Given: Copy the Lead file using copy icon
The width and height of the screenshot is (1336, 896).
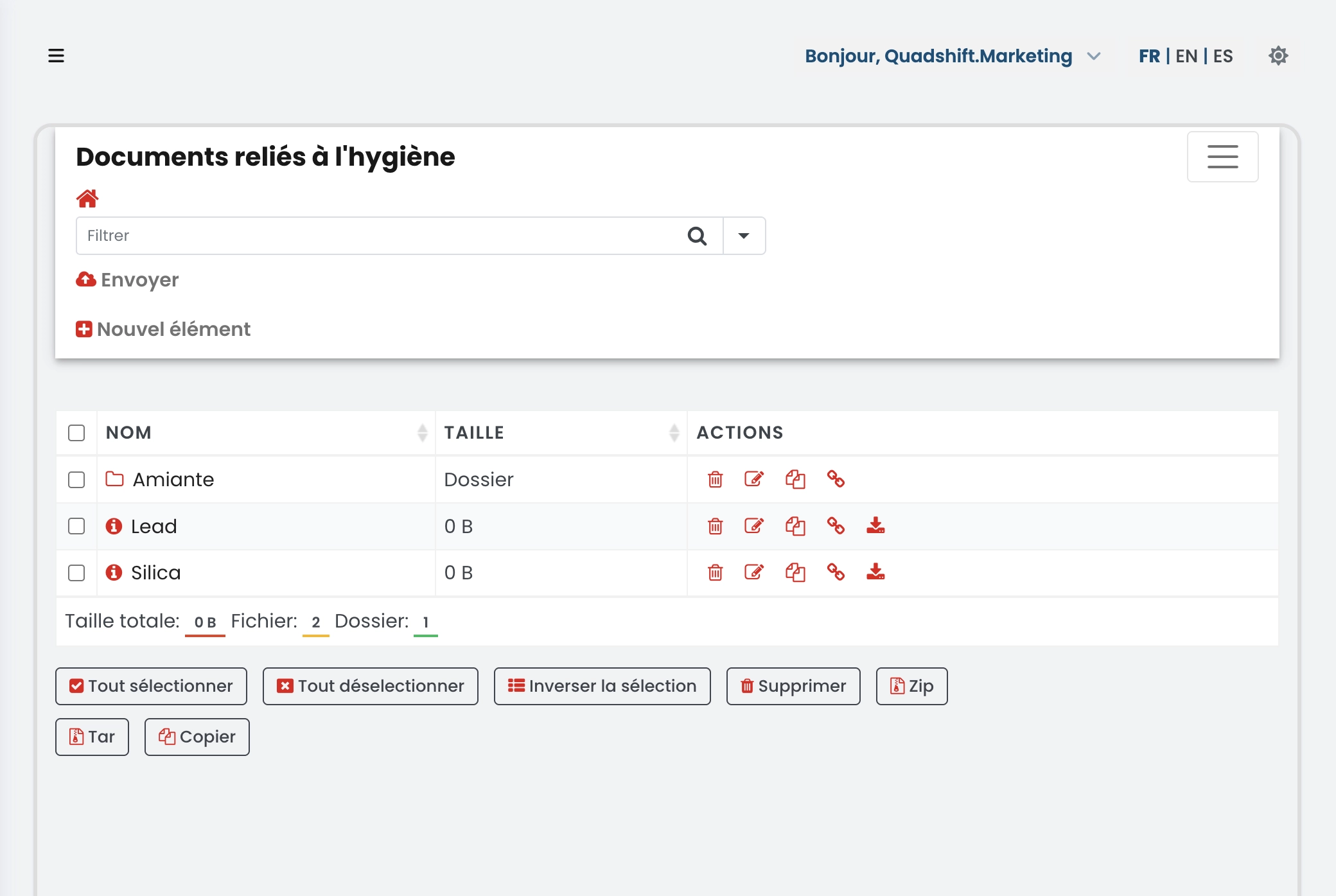Looking at the screenshot, I should click(795, 526).
